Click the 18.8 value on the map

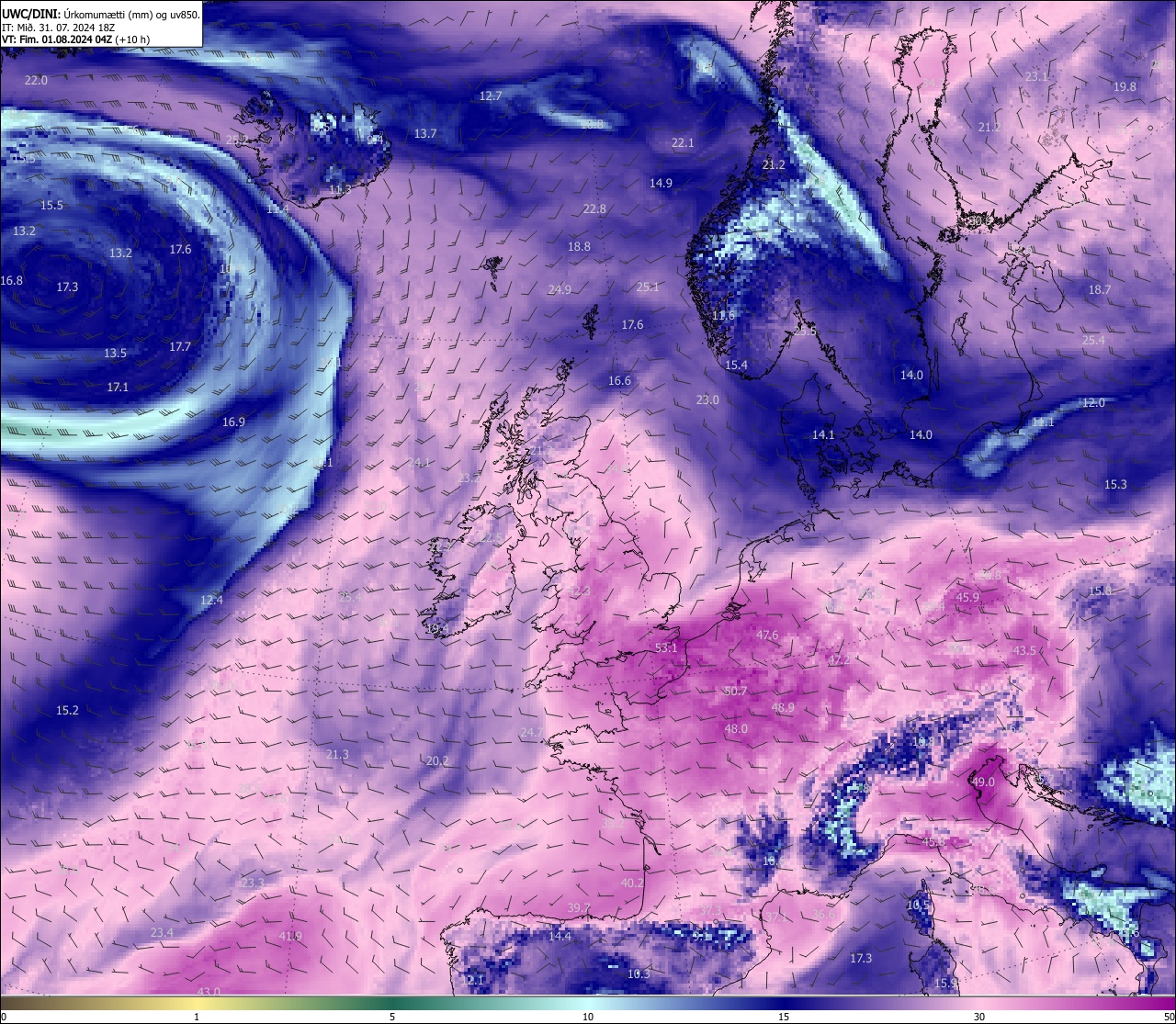pos(579,247)
